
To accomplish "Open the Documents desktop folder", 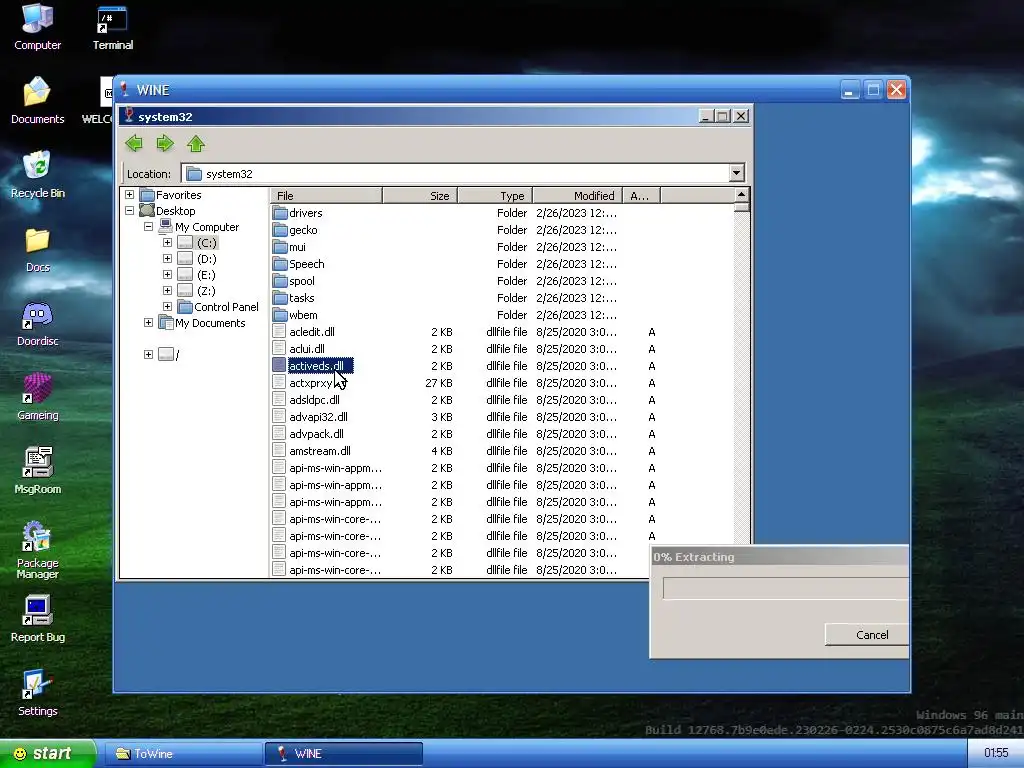I will click(x=37, y=100).
